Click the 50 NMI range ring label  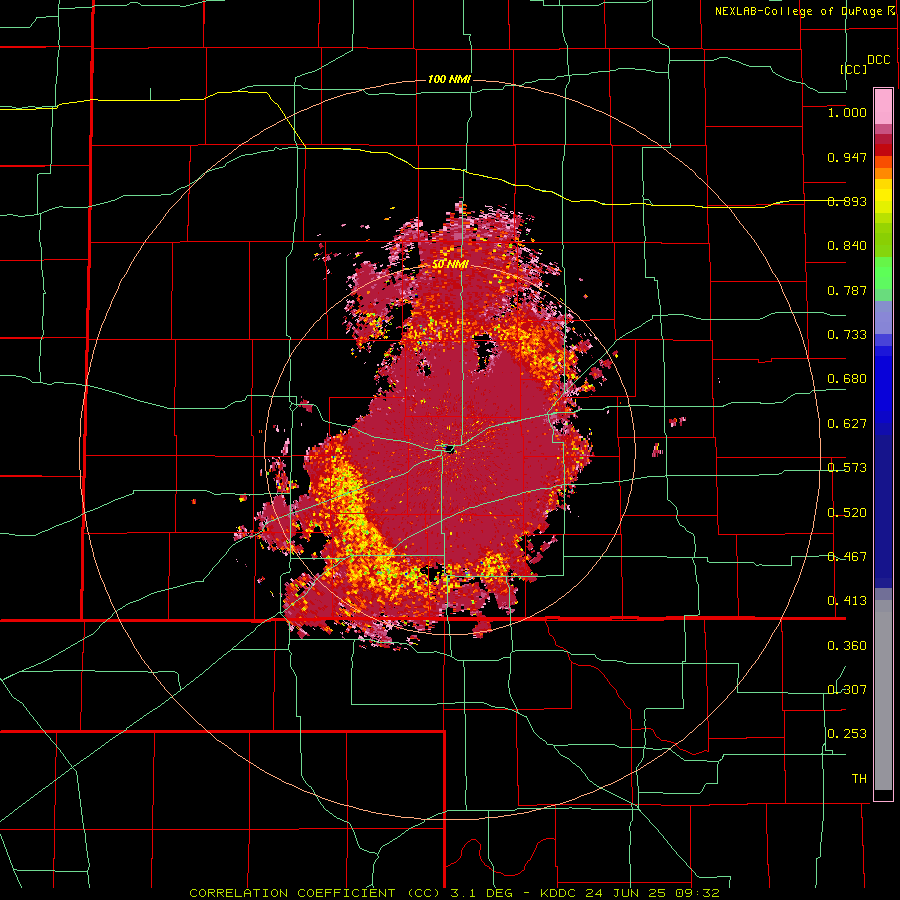coord(449,265)
